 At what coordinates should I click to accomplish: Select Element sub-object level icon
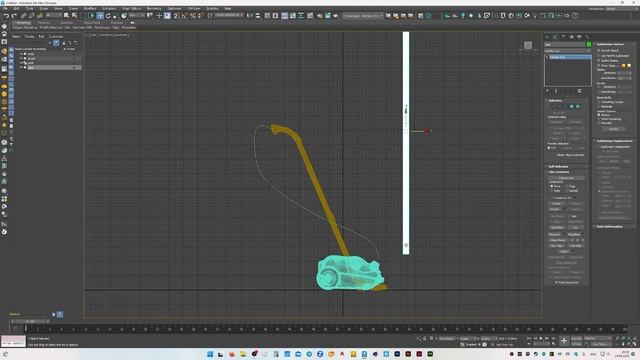(578, 107)
